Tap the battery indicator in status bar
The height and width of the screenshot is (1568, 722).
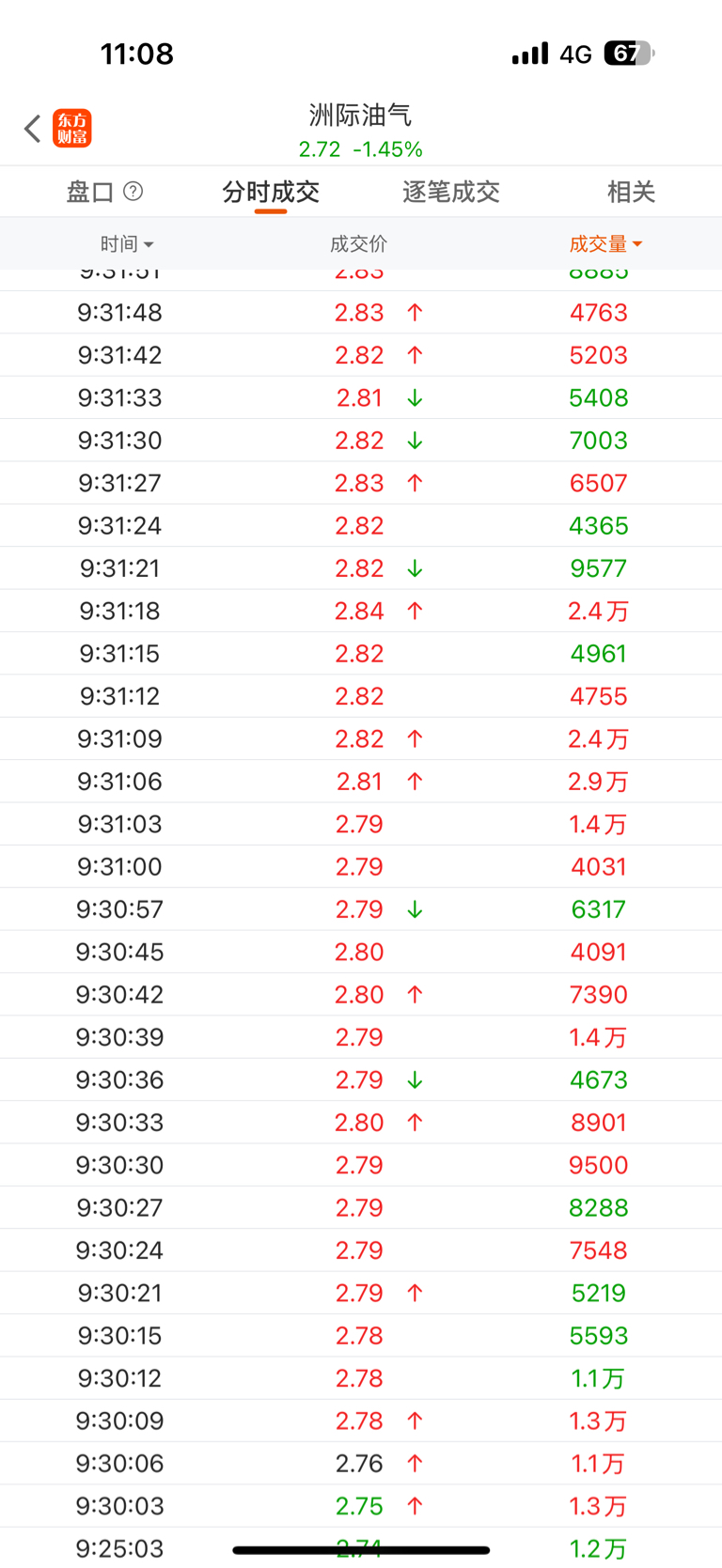click(628, 54)
